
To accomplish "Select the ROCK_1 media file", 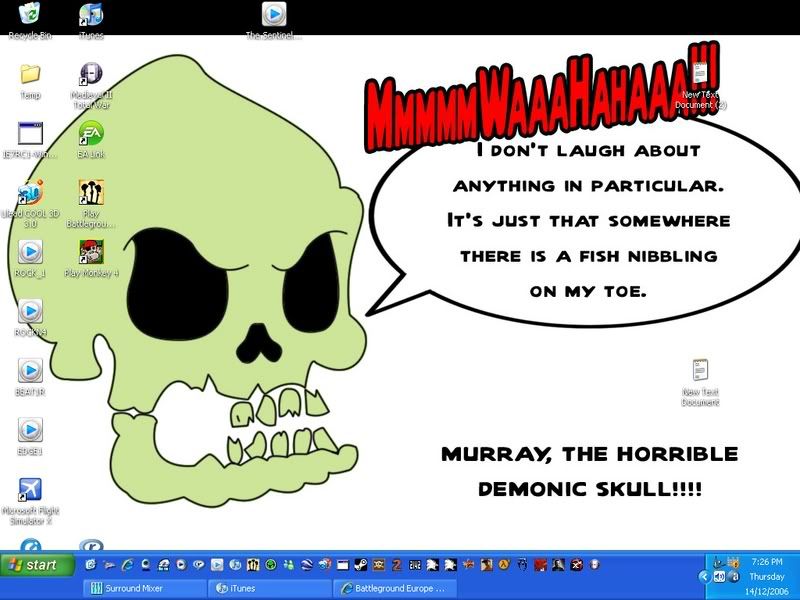I will tap(30, 259).
